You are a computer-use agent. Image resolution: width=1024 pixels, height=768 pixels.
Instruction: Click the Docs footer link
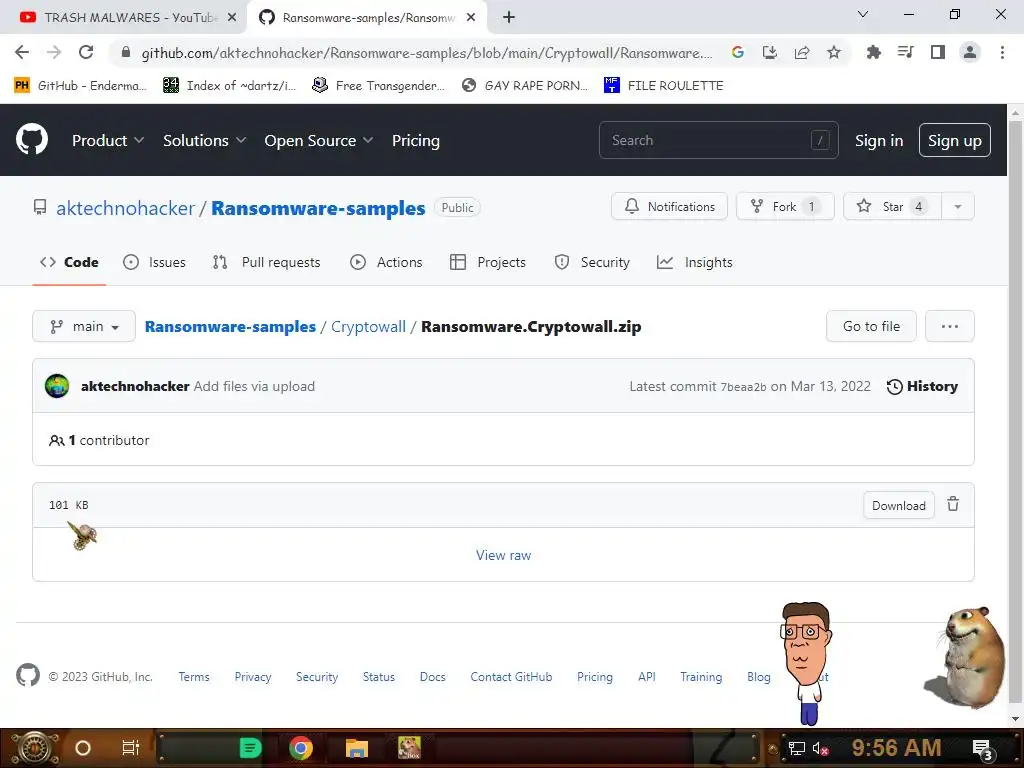coord(432,677)
